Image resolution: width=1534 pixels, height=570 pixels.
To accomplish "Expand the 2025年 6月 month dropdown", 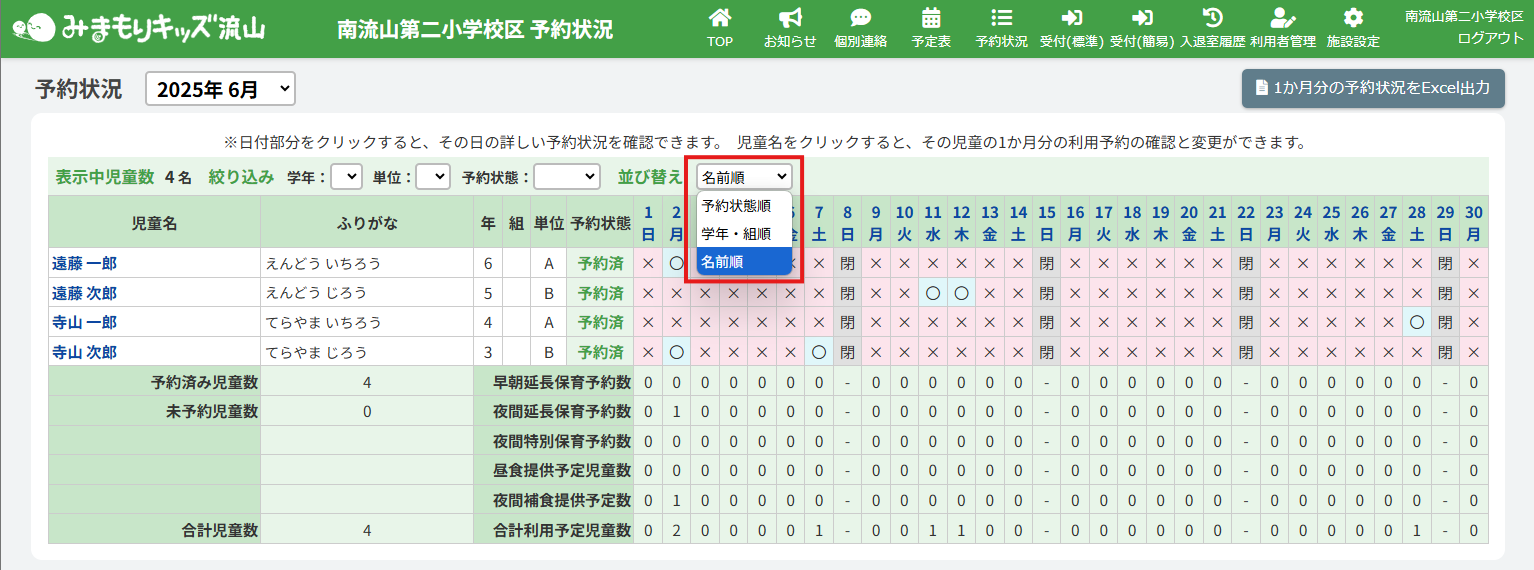I will pyautogui.click(x=221, y=89).
